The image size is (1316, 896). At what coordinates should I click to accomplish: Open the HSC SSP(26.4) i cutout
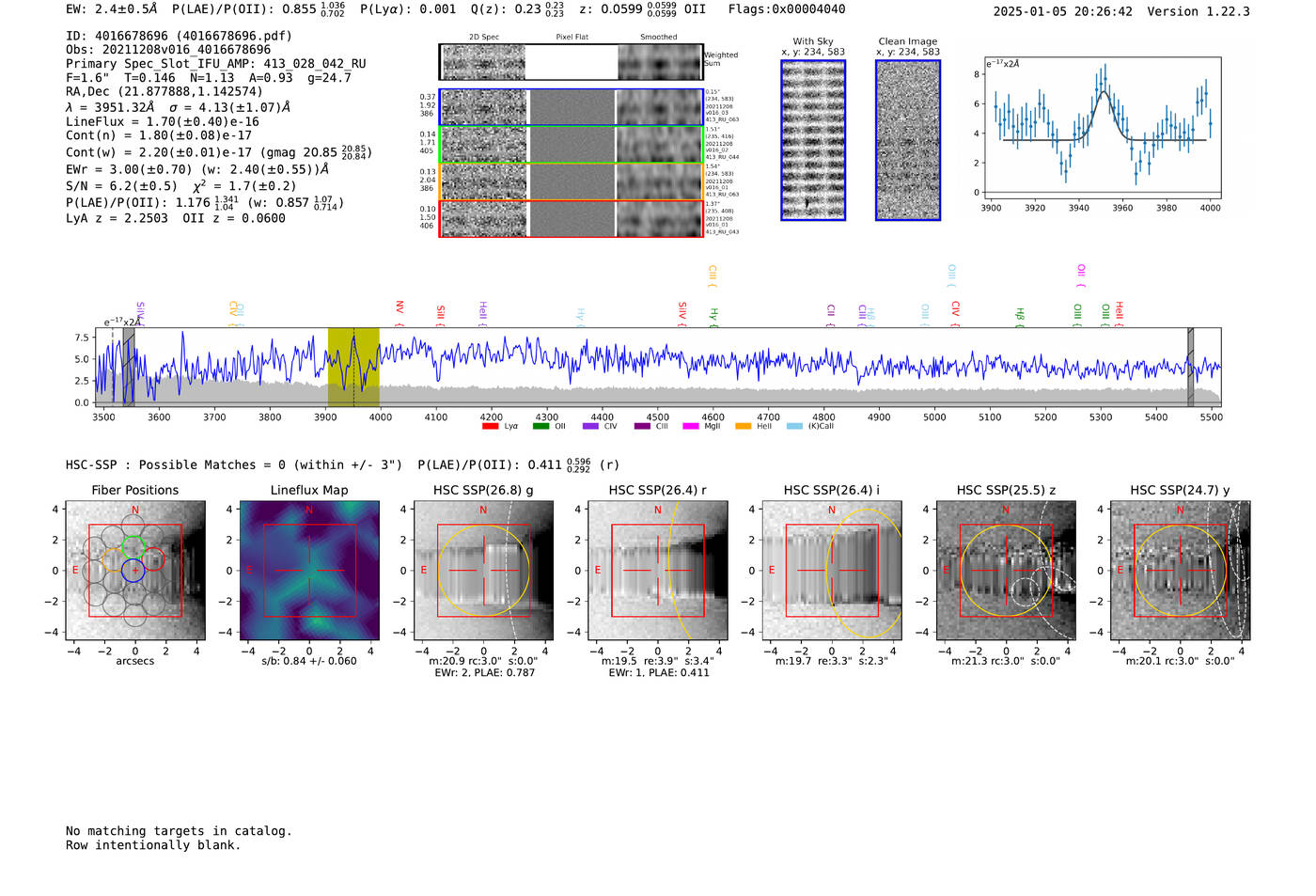point(832,570)
